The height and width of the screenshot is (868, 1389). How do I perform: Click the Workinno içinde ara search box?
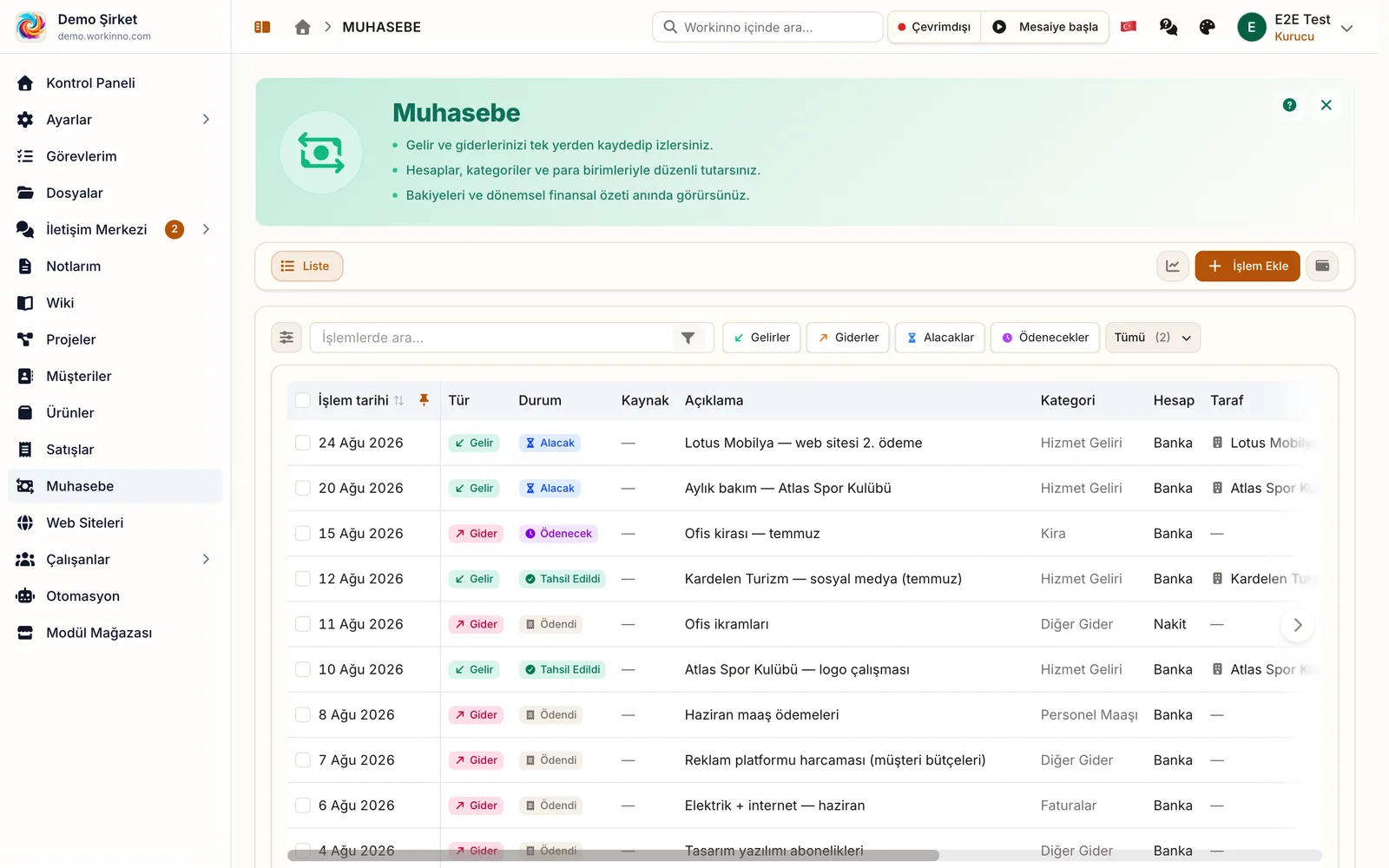767,27
